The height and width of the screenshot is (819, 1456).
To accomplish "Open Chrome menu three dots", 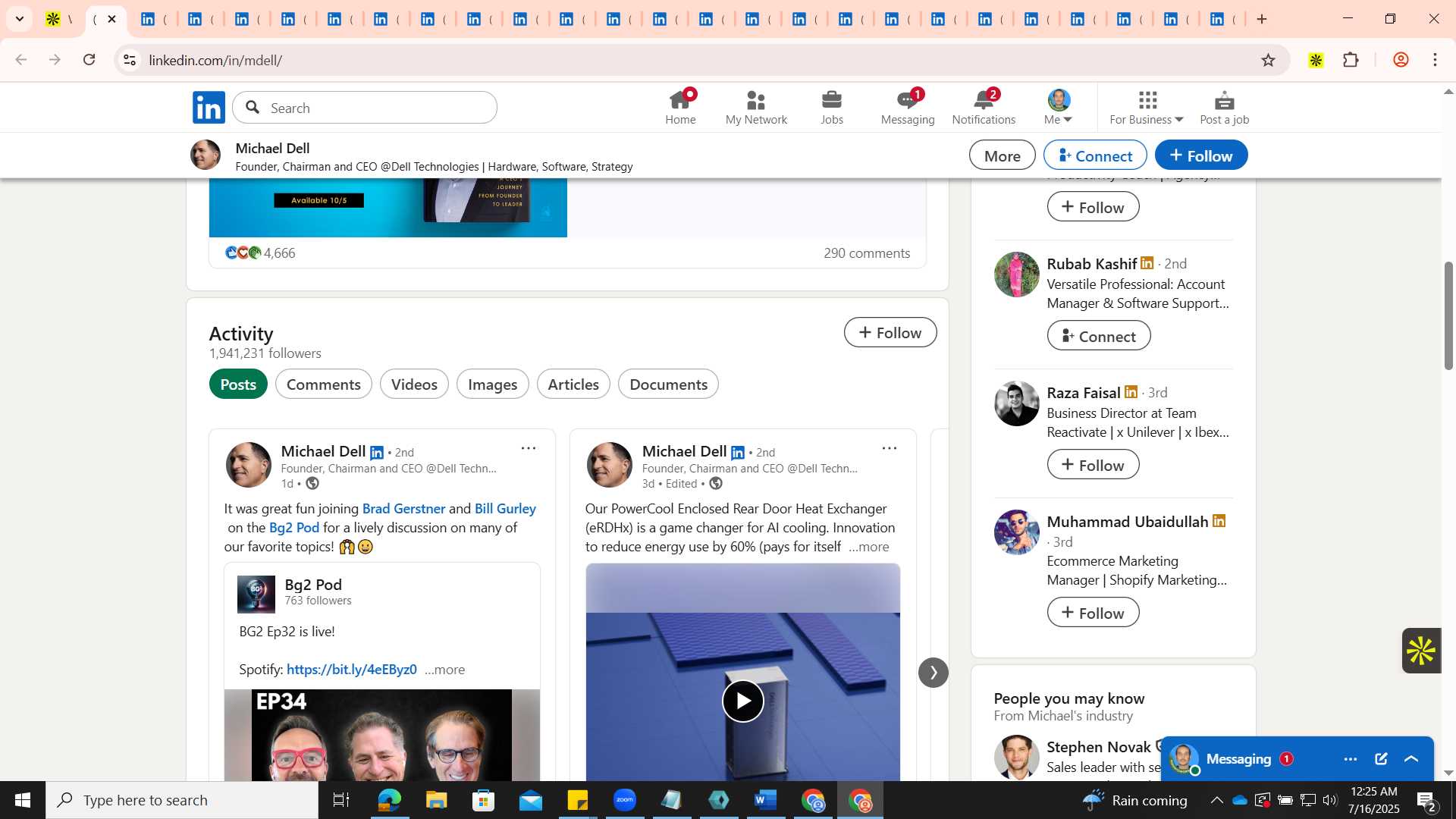I will [1435, 60].
